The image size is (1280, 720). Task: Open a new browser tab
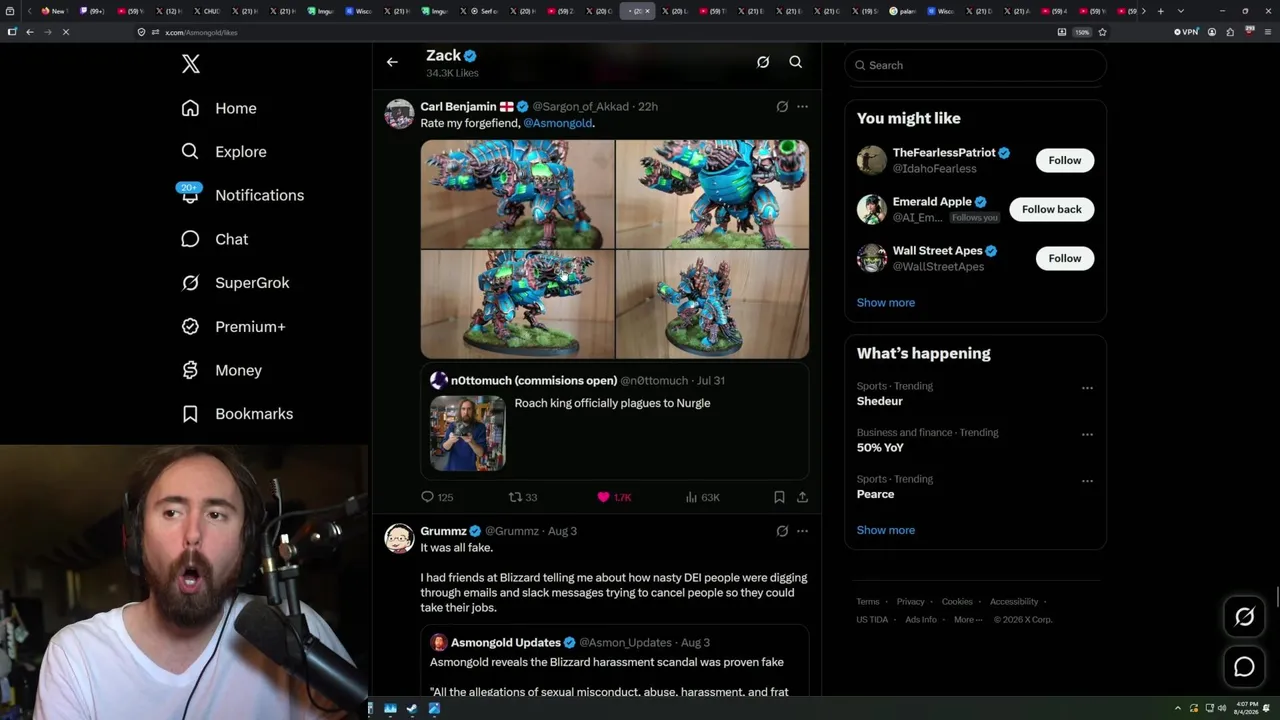pos(1160,11)
